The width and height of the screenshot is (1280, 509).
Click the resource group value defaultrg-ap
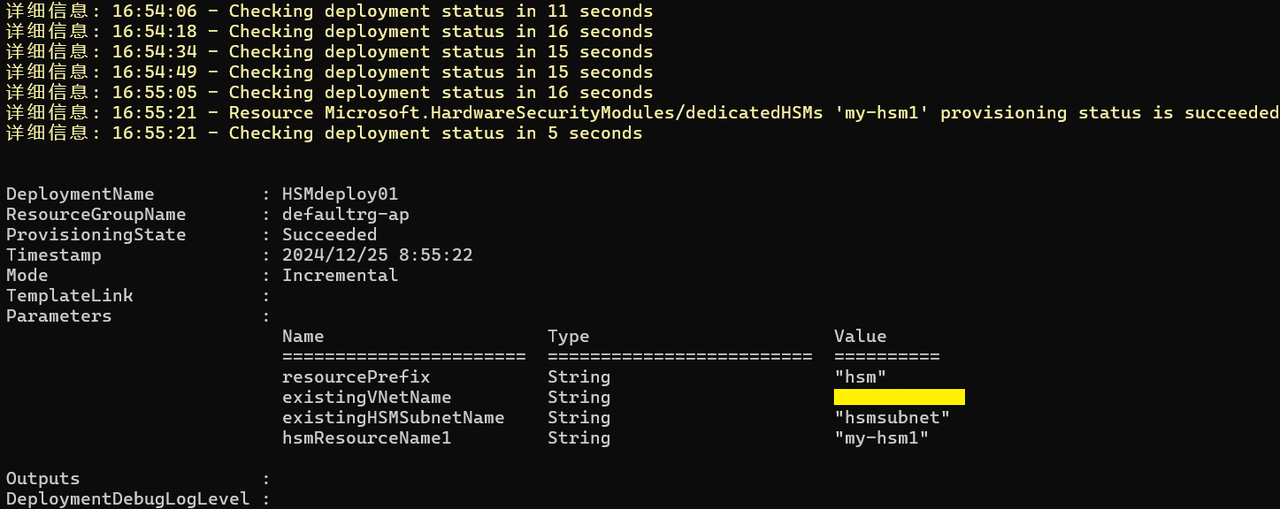point(345,214)
